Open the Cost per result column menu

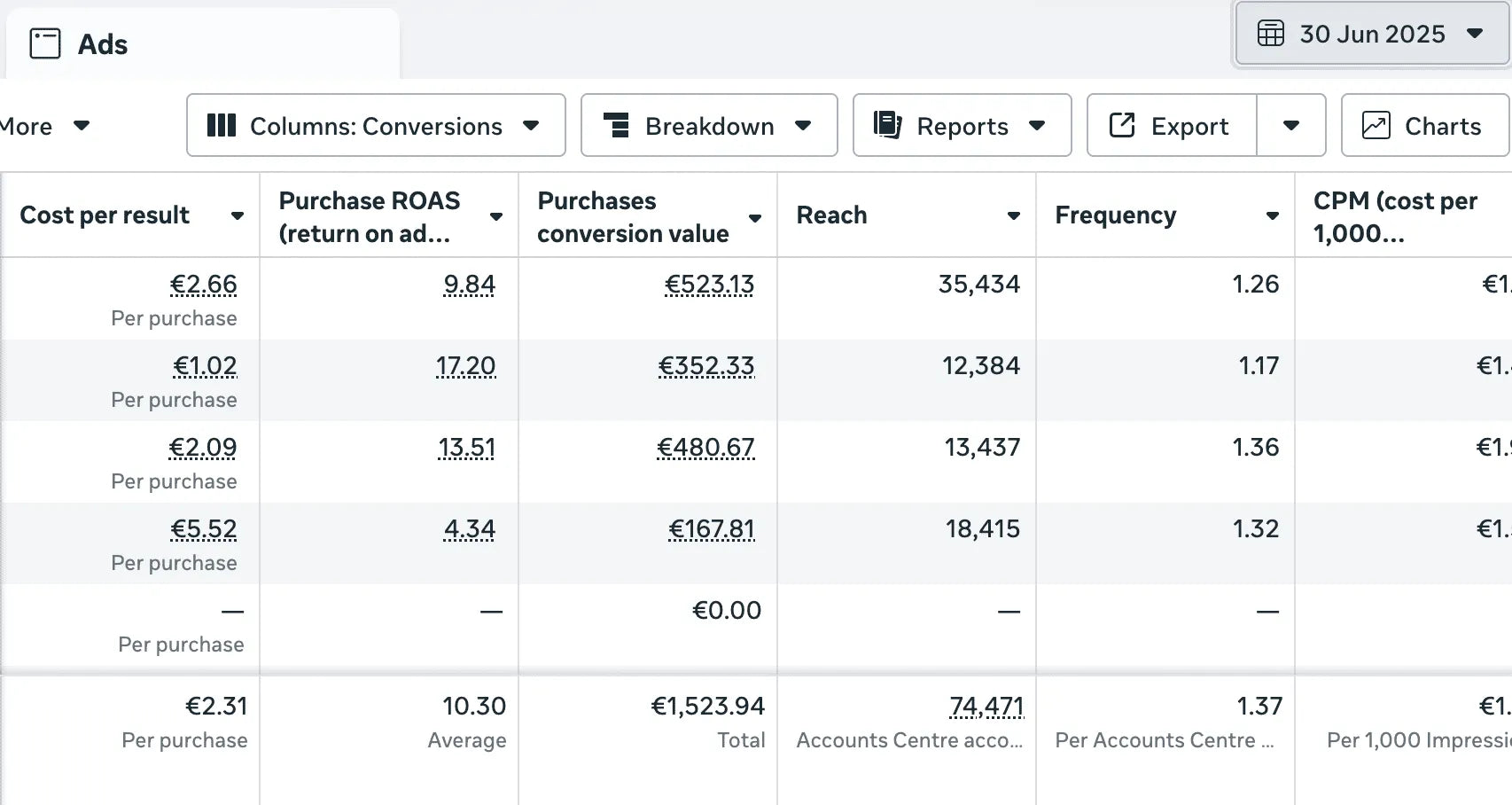click(x=237, y=215)
